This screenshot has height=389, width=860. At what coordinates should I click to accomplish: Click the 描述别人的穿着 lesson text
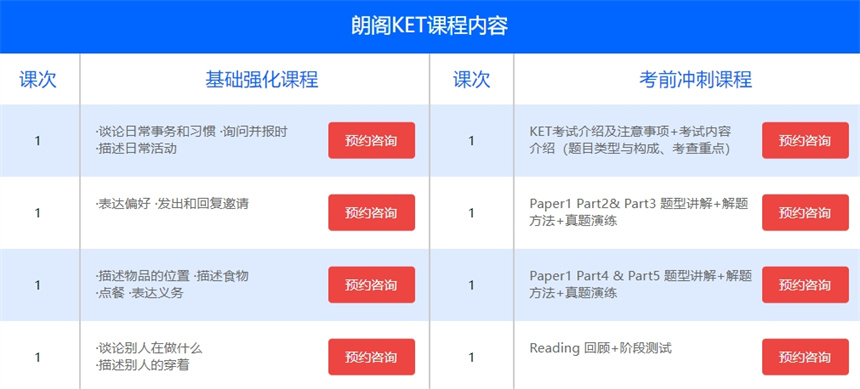point(142,365)
